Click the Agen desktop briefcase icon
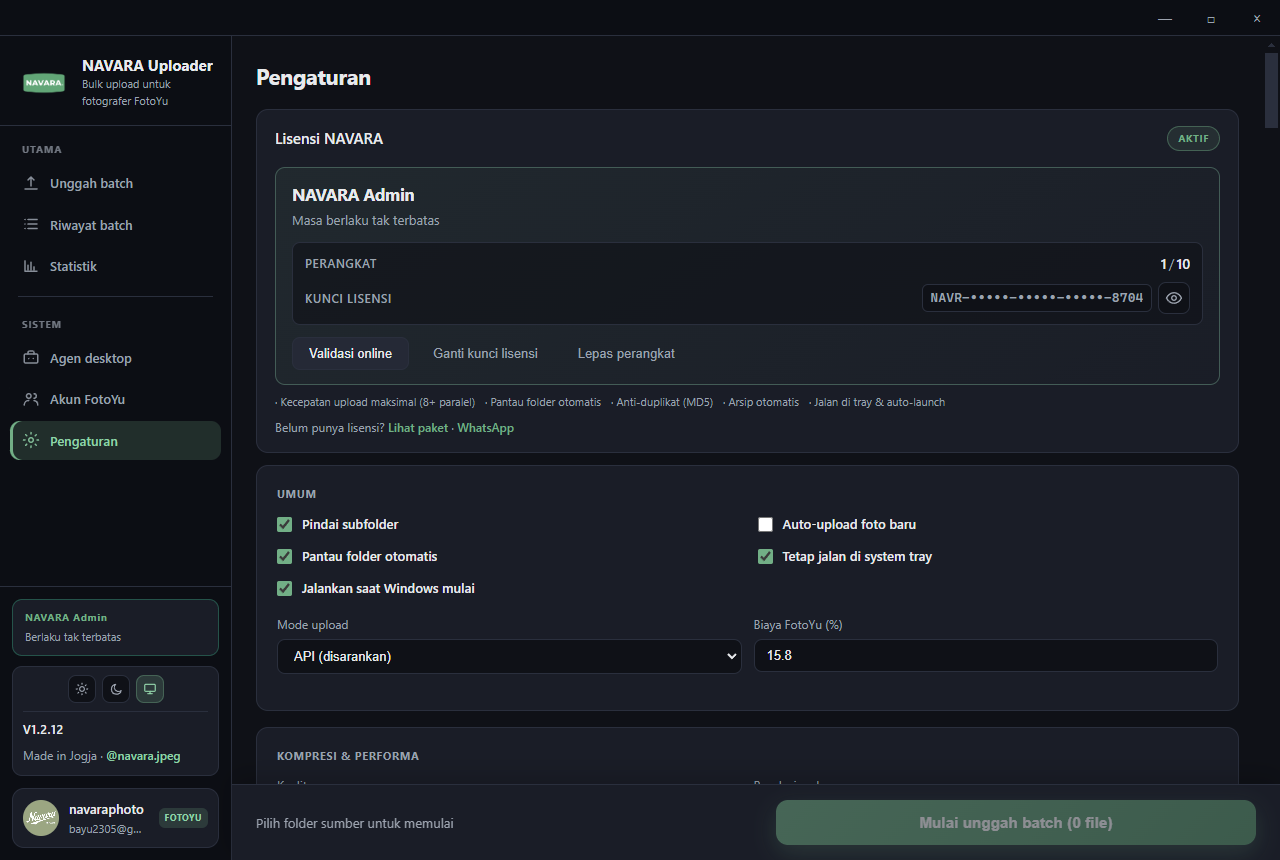Viewport: 1280px width, 860px height. pos(31,358)
